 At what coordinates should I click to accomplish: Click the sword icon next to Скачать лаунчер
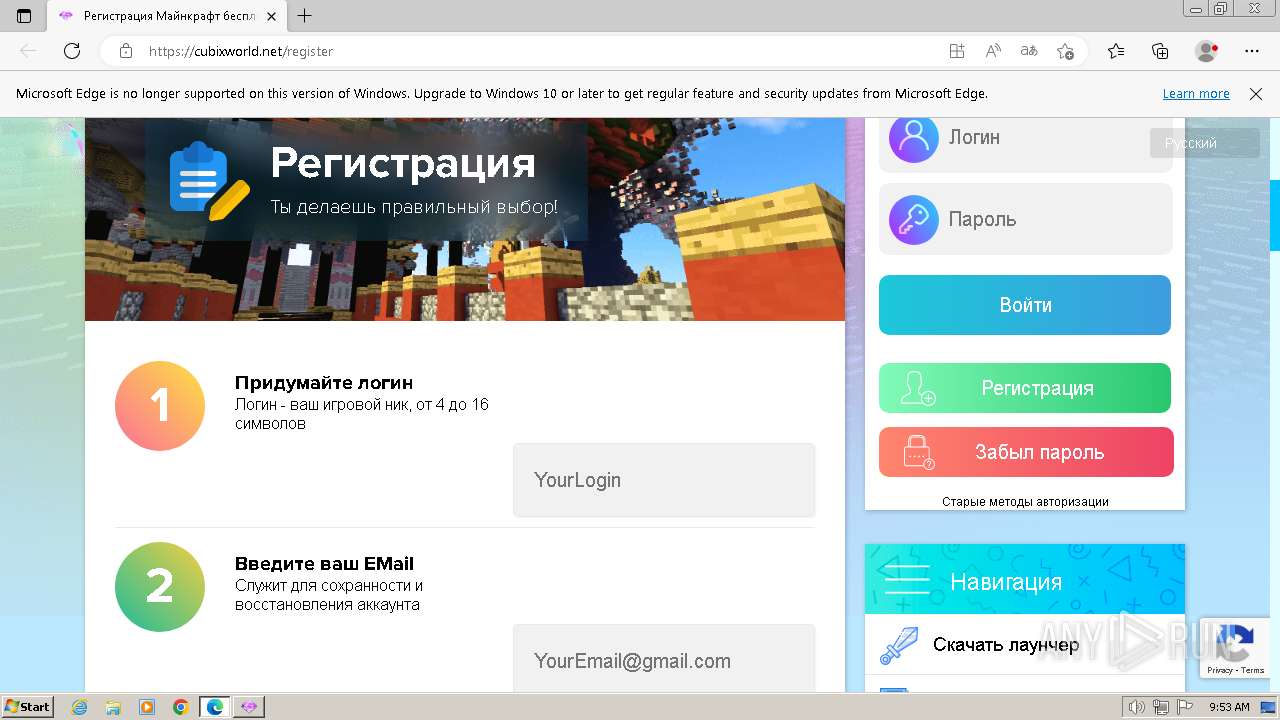pyautogui.click(x=898, y=645)
